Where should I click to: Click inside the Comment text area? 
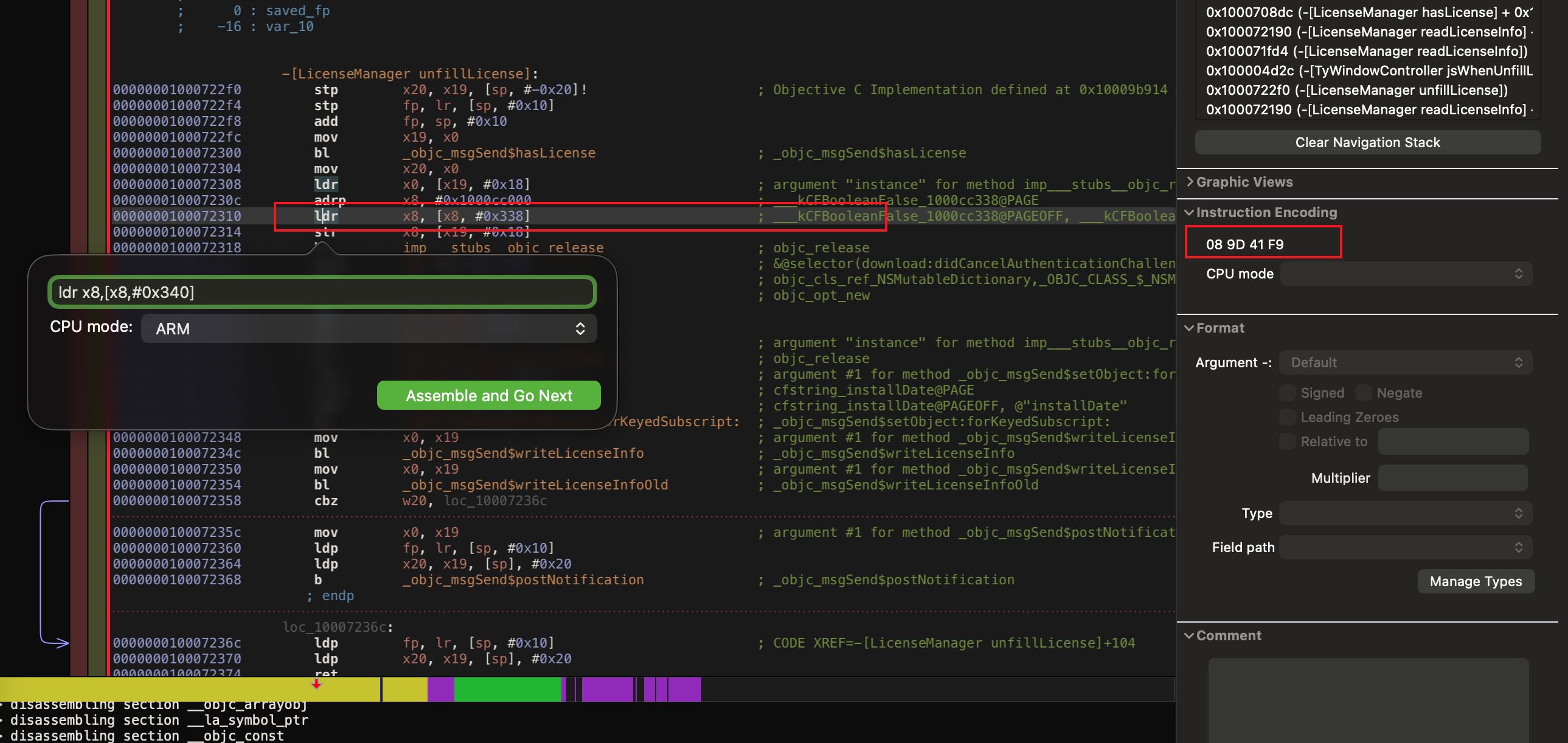(x=1368, y=700)
